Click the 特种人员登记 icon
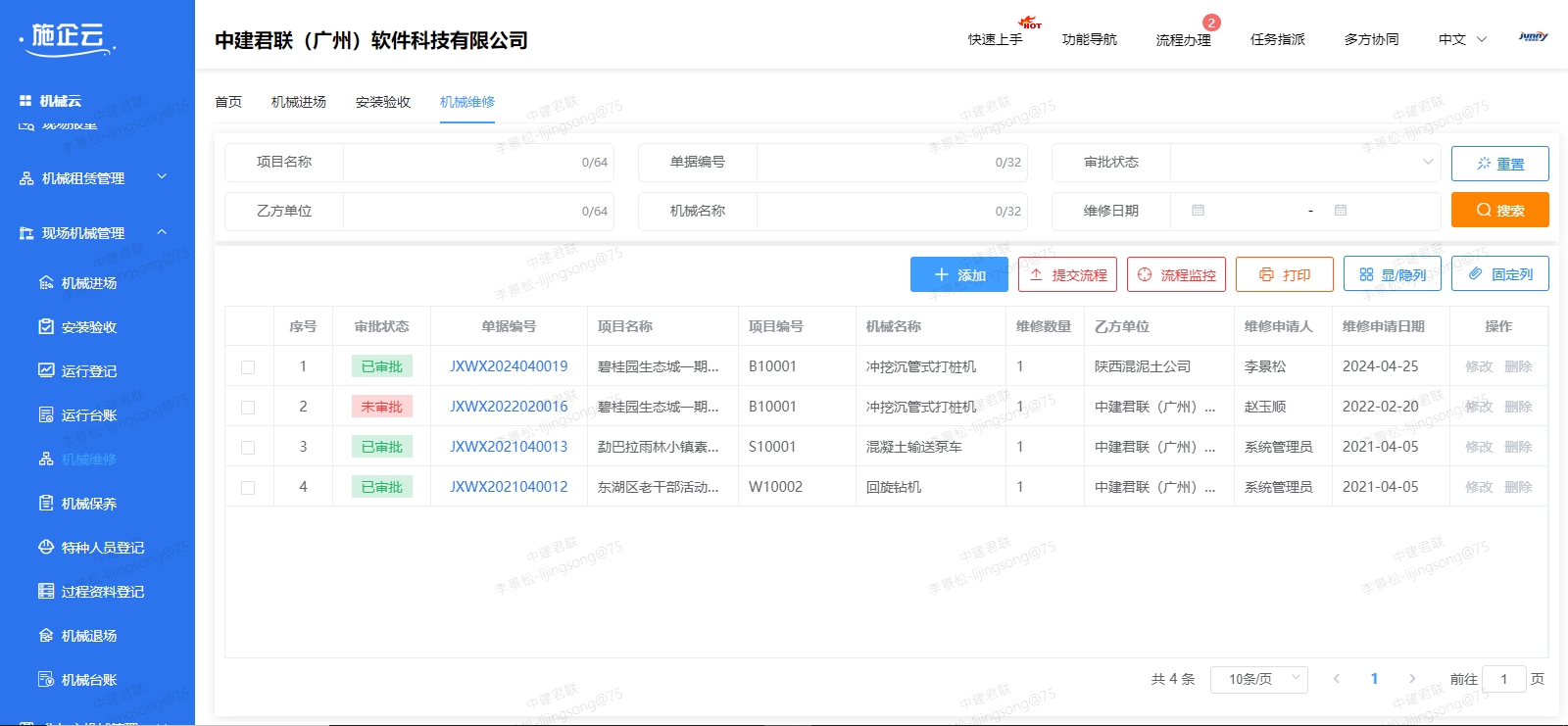This screenshot has width=1568, height=726. click(46, 548)
